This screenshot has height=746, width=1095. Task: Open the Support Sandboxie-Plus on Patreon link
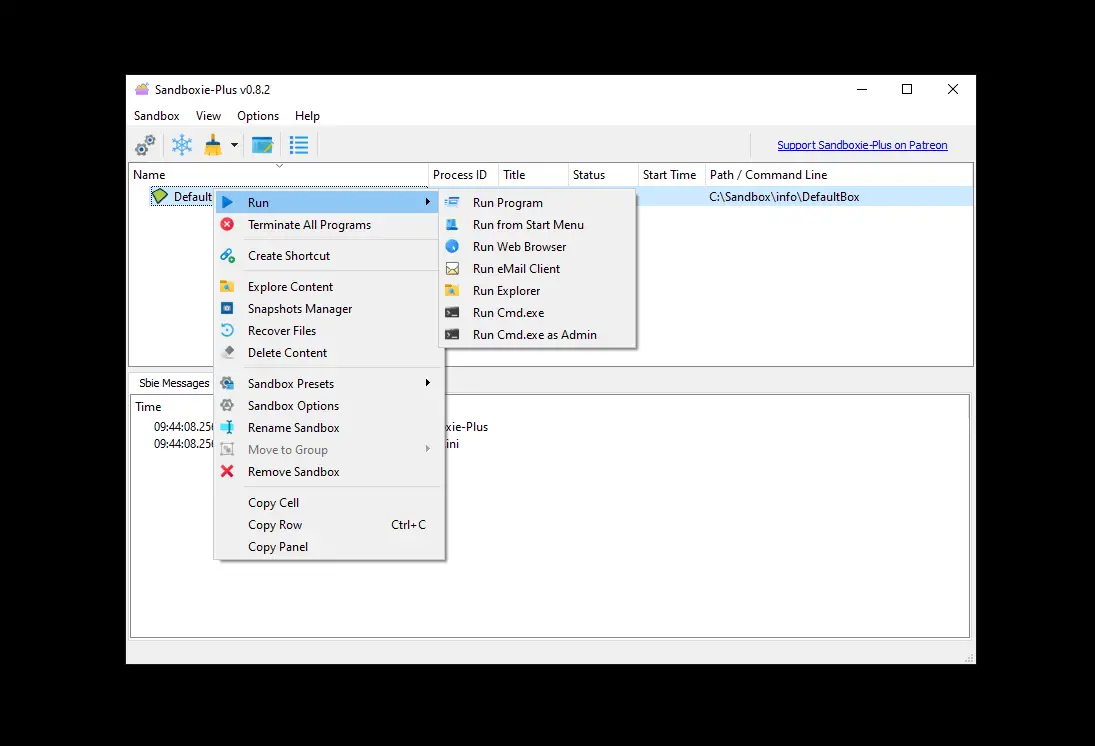pyautogui.click(x=862, y=145)
